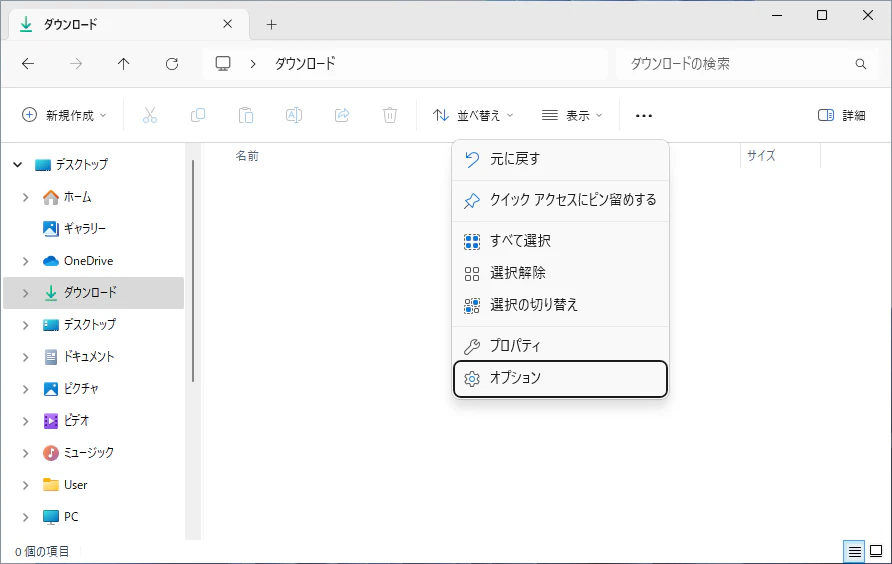Click the Copy icon in toolbar
892x564 pixels.
pyautogui.click(x=198, y=116)
